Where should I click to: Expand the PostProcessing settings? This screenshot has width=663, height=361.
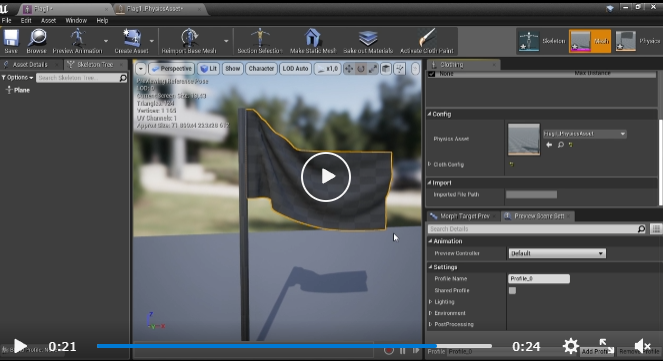430,324
